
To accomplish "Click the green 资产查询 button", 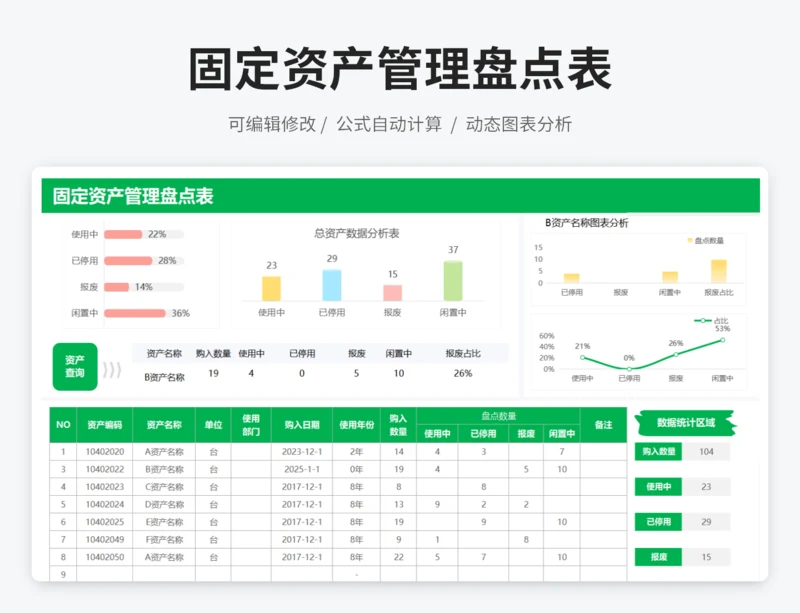I will click(75, 366).
